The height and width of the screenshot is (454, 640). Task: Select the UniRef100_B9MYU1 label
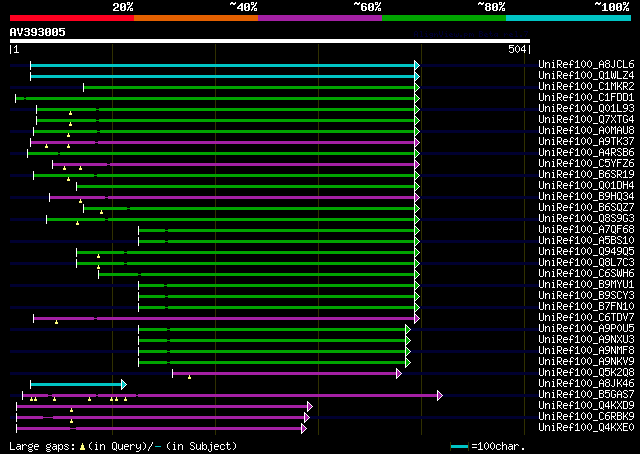point(586,285)
